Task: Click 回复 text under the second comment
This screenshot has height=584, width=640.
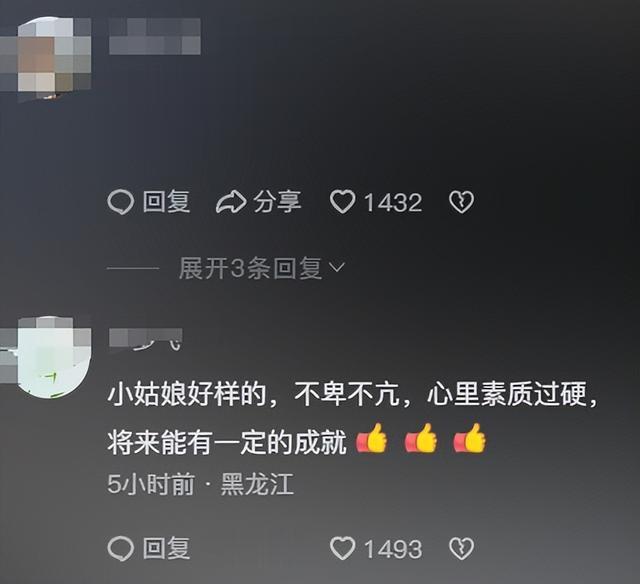Action: coord(167,548)
